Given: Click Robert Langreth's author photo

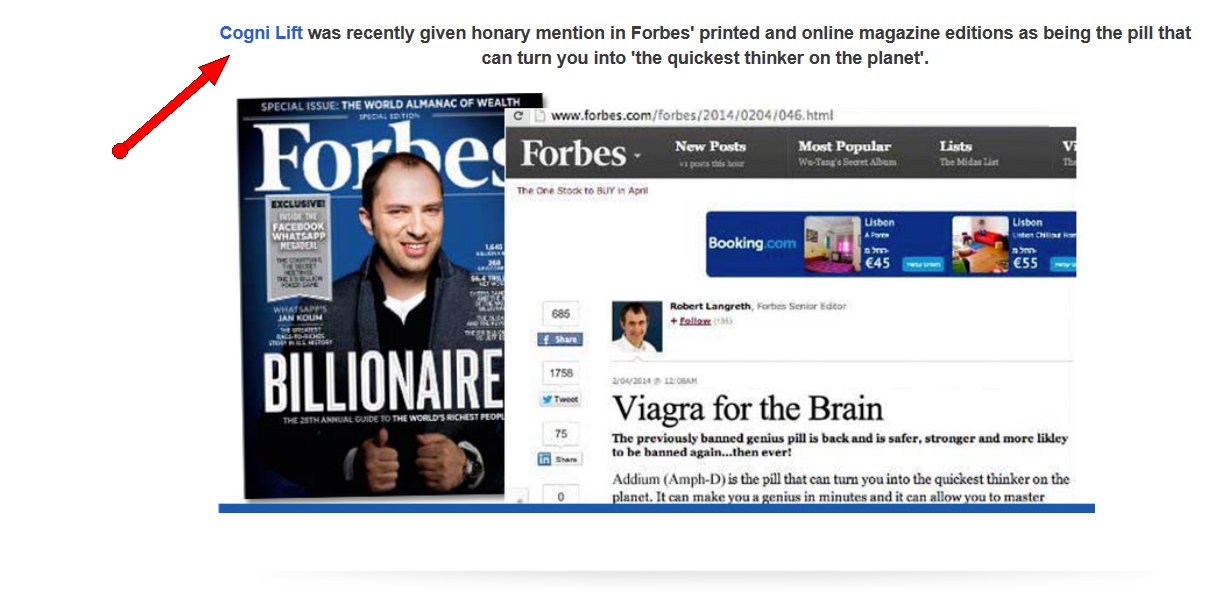Looking at the screenshot, I should [637, 327].
